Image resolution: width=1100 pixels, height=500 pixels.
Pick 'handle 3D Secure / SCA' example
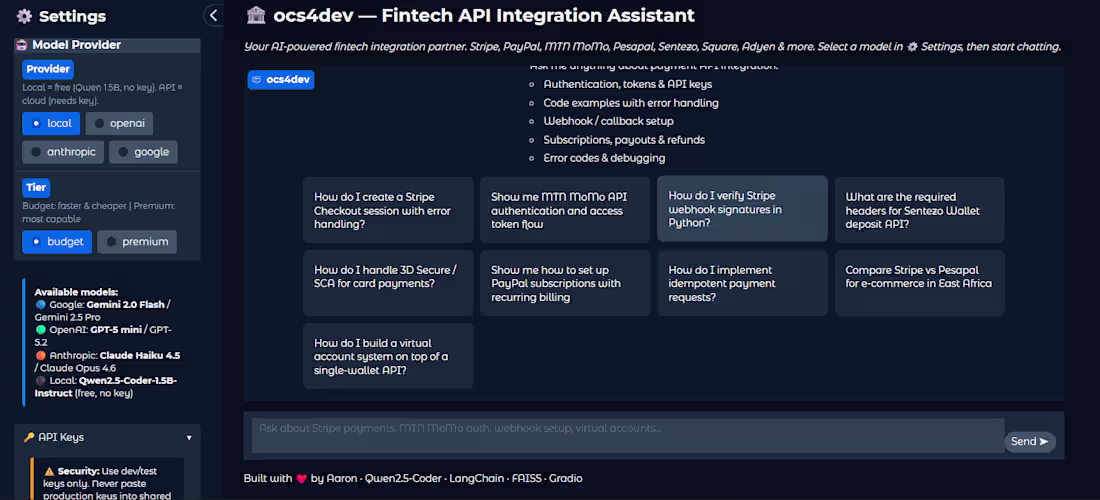(388, 283)
